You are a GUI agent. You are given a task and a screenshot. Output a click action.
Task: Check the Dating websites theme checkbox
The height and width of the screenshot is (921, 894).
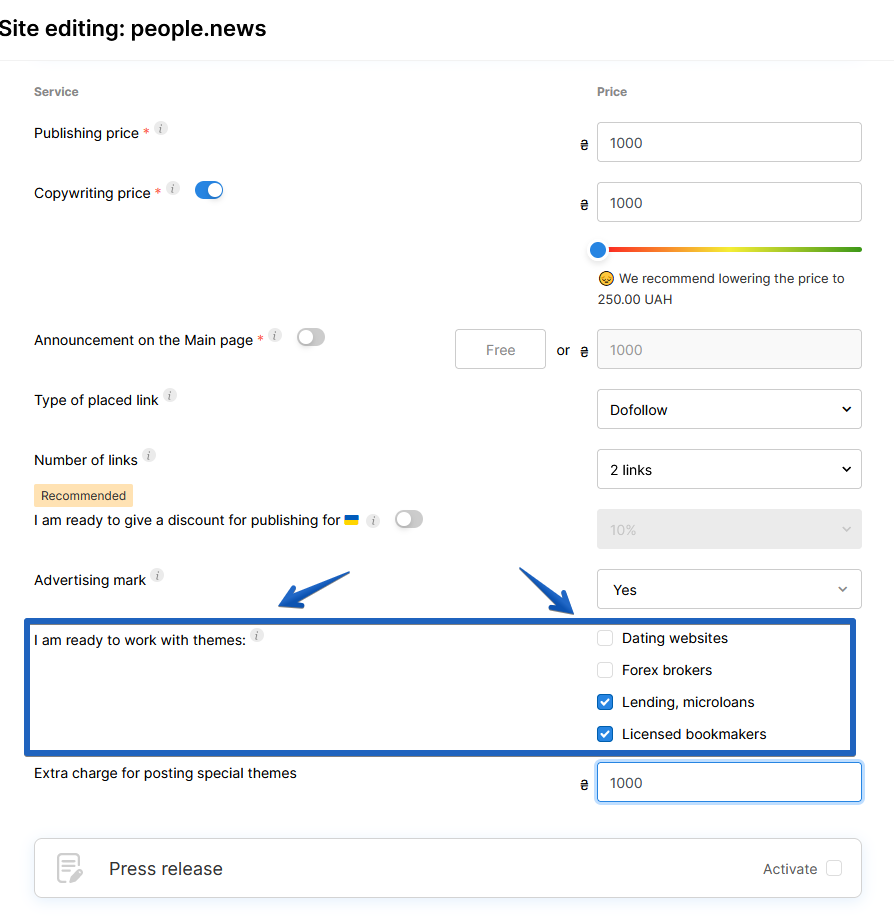tap(605, 638)
